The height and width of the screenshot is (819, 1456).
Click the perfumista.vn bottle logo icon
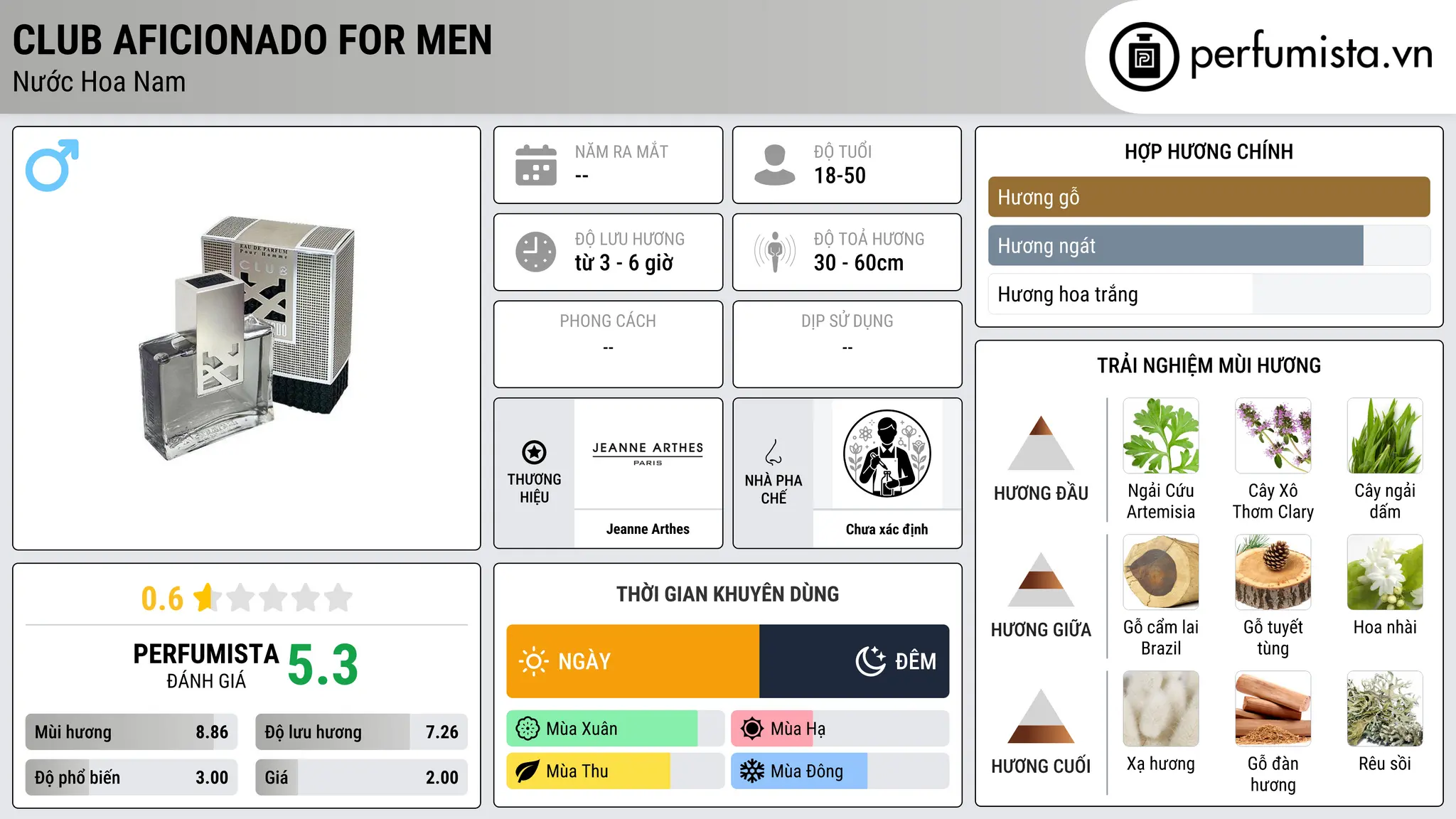(x=1144, y=57)
